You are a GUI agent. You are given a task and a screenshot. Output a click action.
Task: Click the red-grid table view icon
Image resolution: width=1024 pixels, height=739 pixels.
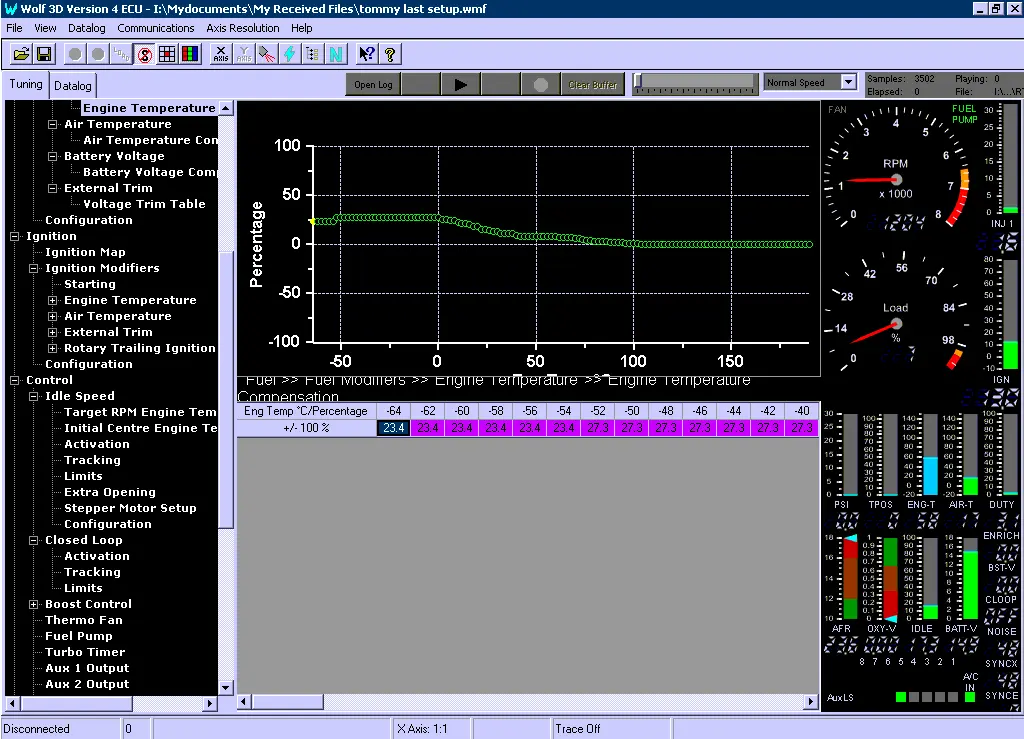click(167, 54)
